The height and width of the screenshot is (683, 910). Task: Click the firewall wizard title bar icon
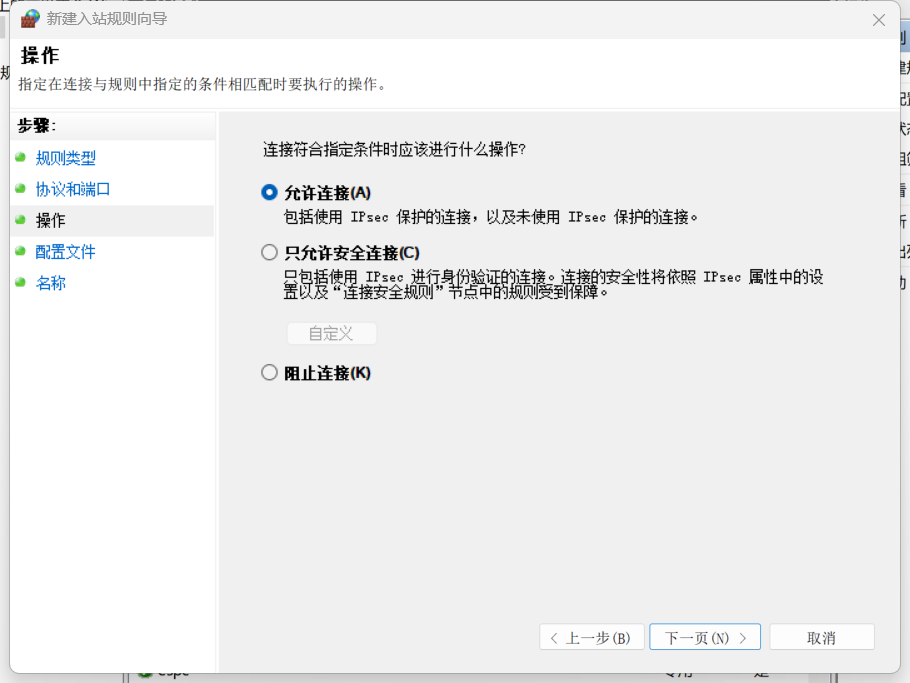pos(30,19)
